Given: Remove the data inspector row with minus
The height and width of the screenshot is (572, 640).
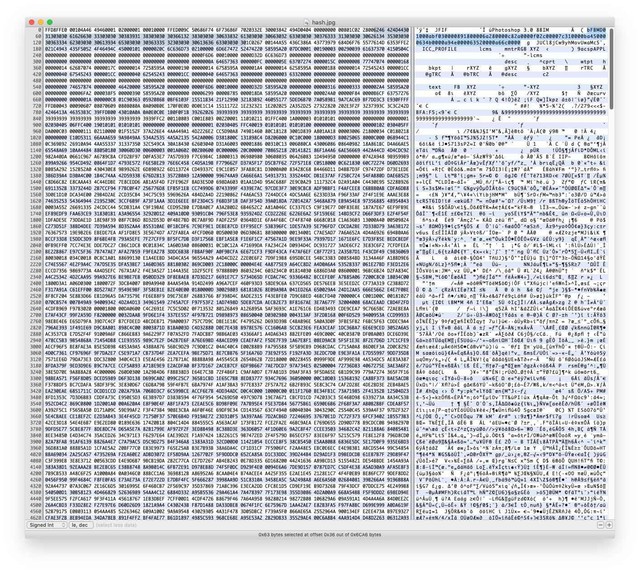Looking at the screenshot, I should click(x=600, y=525).
